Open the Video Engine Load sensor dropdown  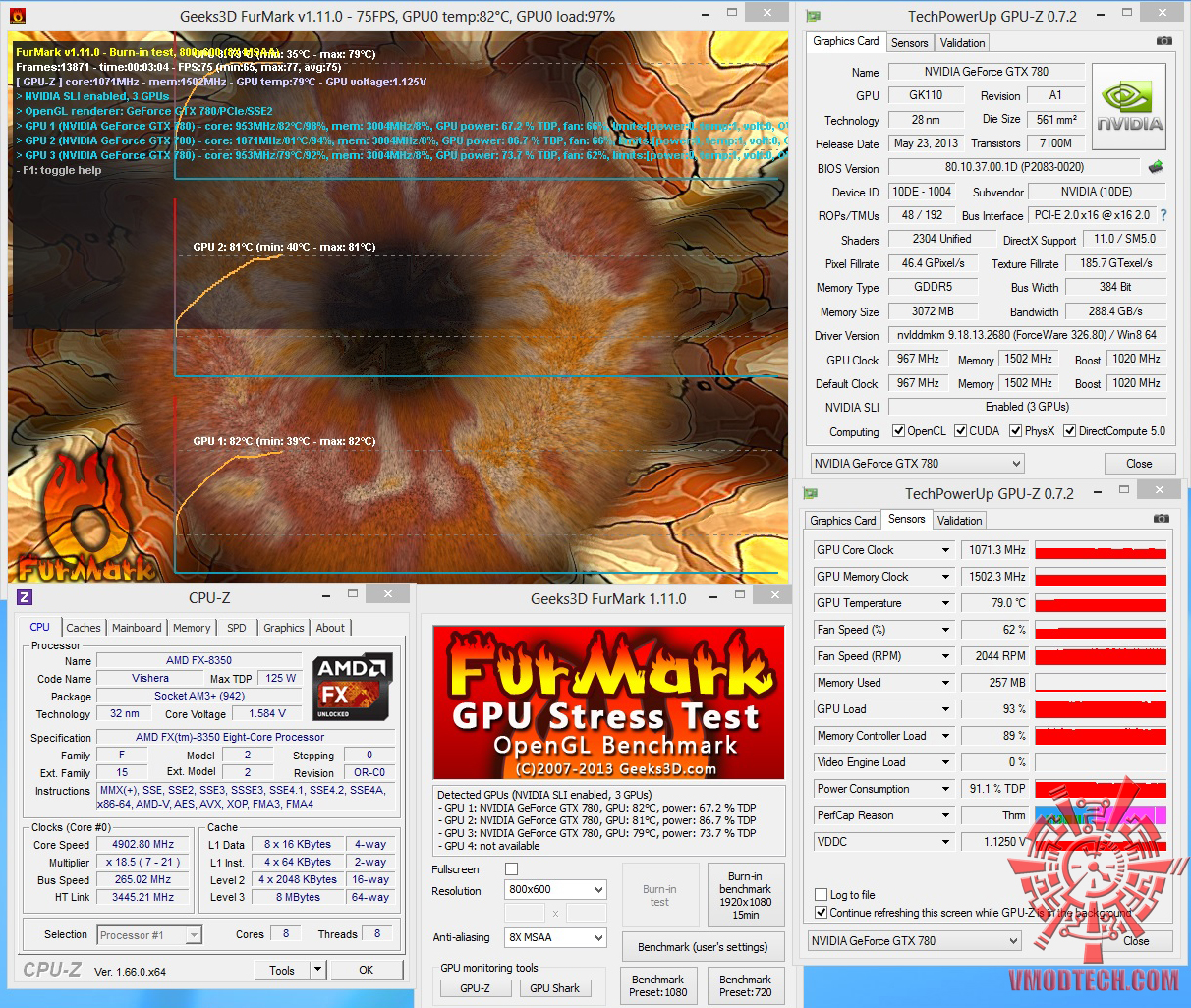point(945,762)
